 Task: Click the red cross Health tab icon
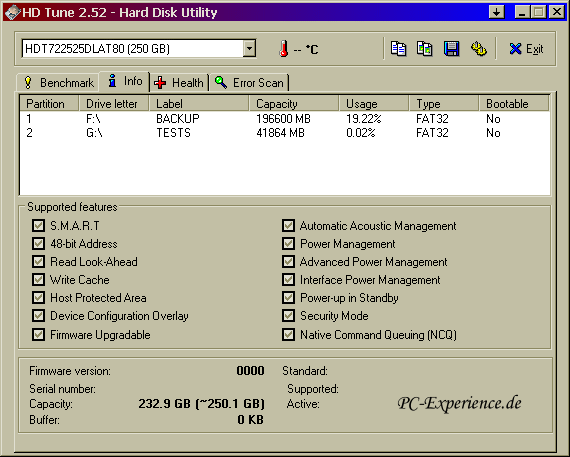click(160, 83)
